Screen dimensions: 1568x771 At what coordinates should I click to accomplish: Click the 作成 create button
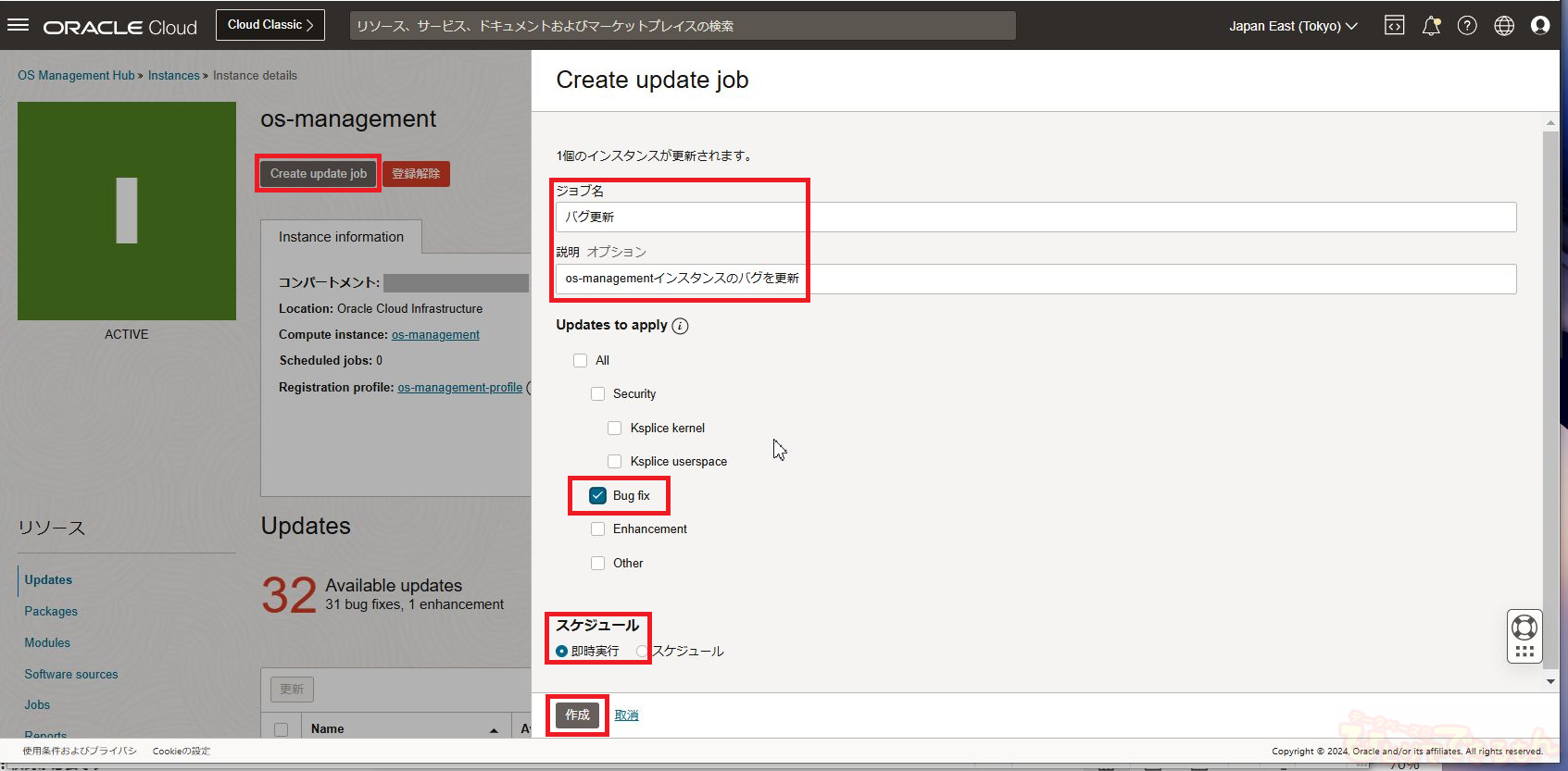tap(577, 715)
